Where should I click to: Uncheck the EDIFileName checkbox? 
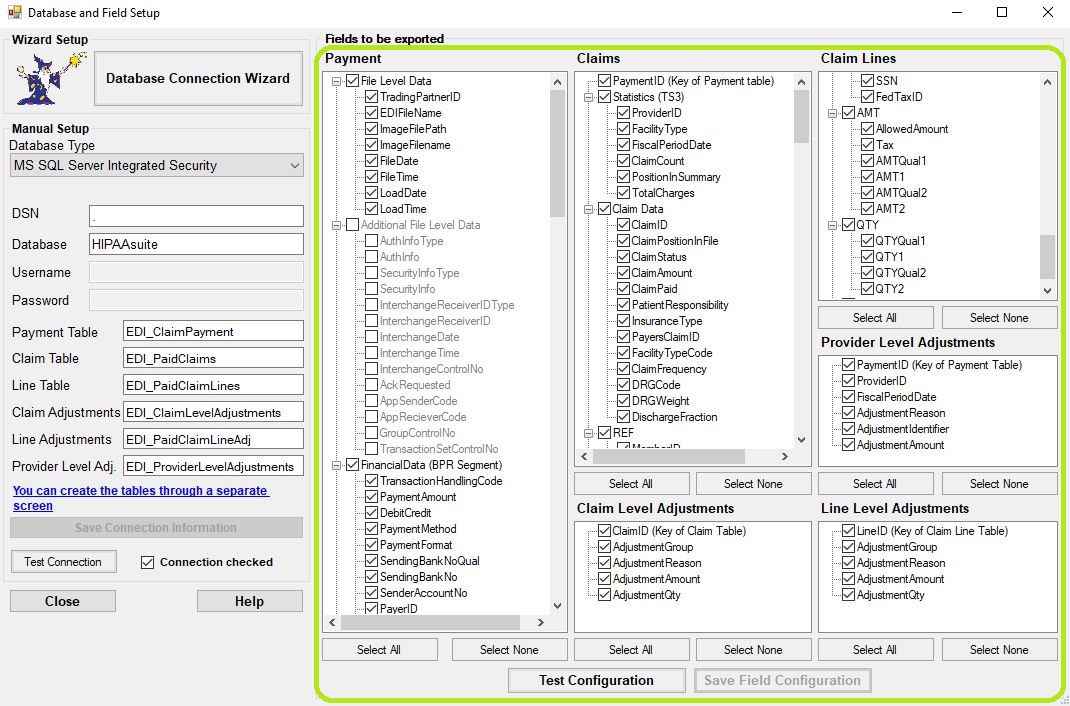(371, 113)
